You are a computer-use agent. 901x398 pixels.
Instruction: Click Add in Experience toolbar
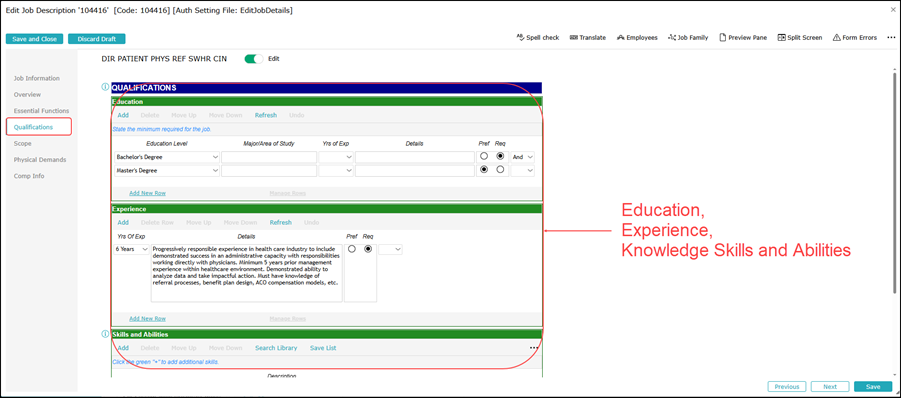click(123, 222)
